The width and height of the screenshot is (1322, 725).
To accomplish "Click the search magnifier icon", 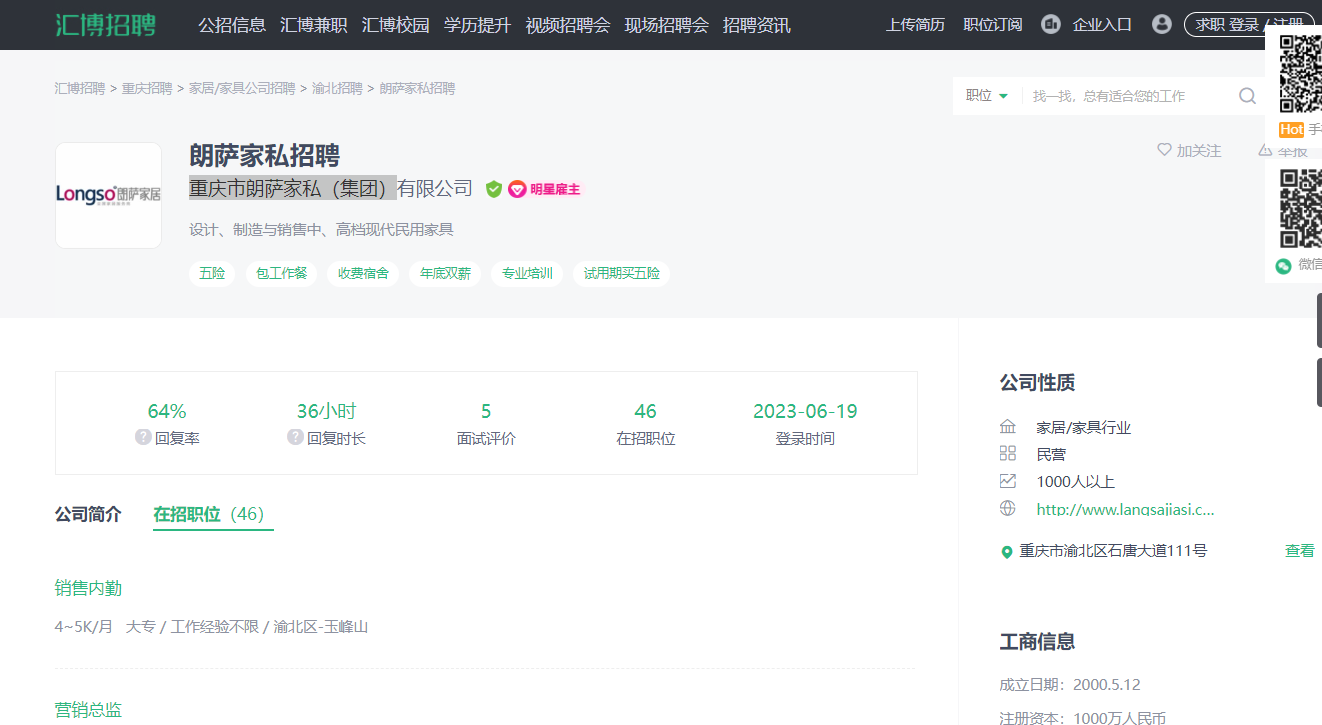I will [x=1247, y=96].
